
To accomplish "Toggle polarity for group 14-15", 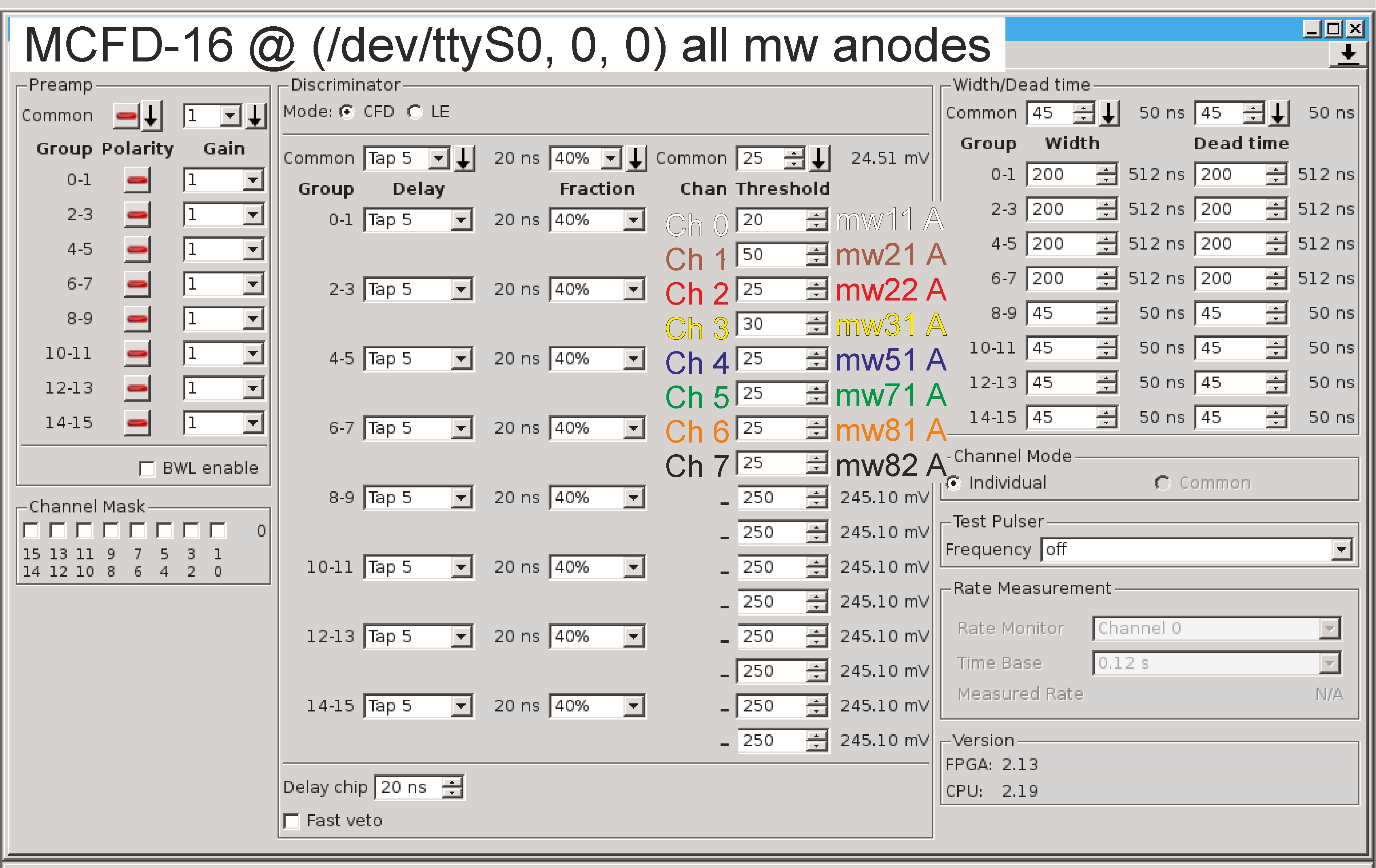I will [x=137, y=423].
